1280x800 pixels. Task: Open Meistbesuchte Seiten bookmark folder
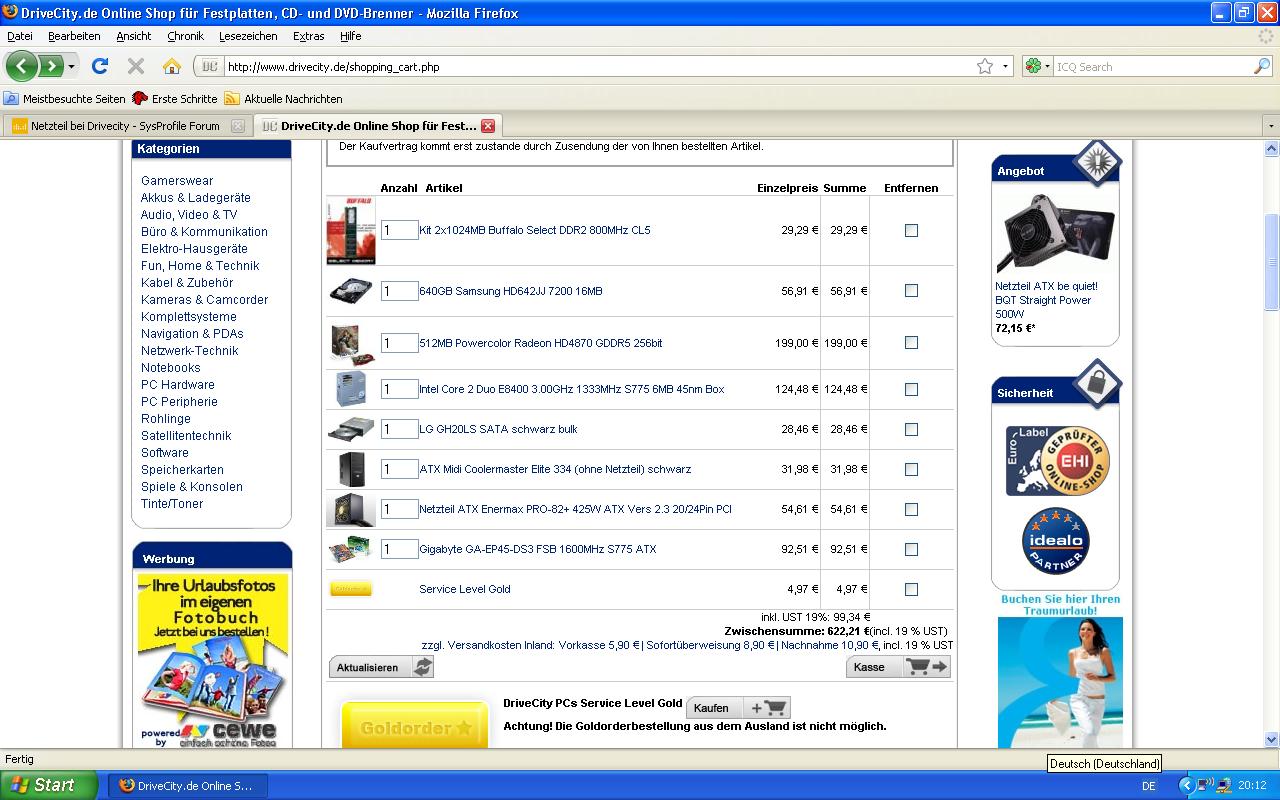pyautogui.click(x=65, y=99)
